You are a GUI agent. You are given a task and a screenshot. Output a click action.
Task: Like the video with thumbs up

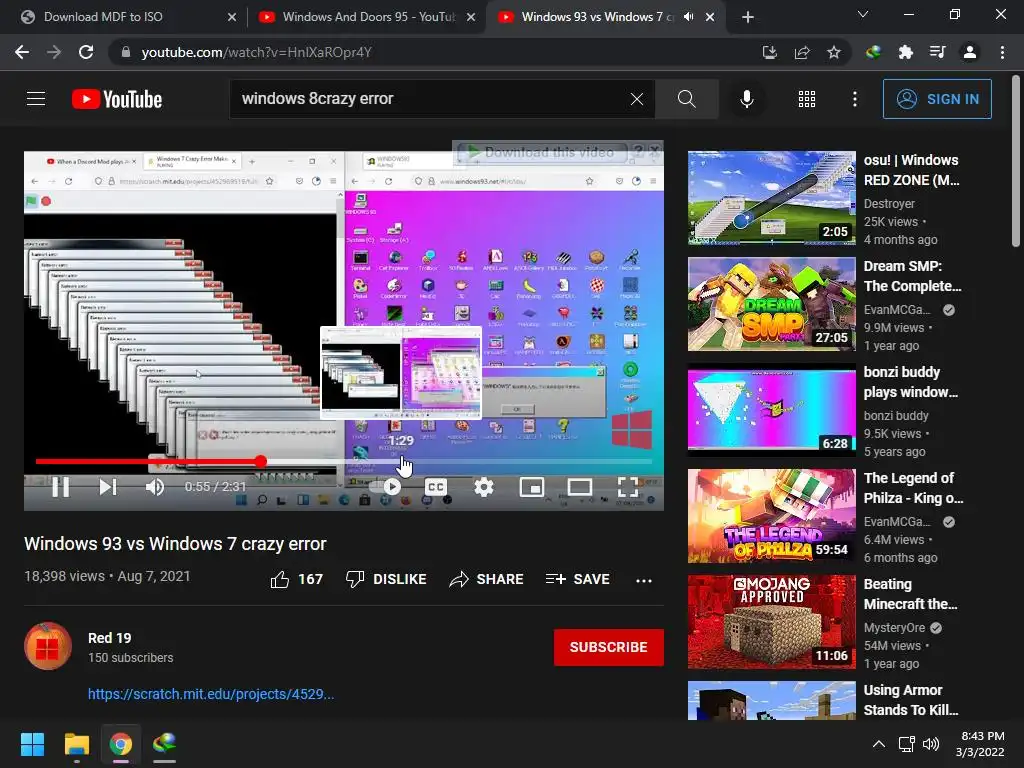(296, 579)
